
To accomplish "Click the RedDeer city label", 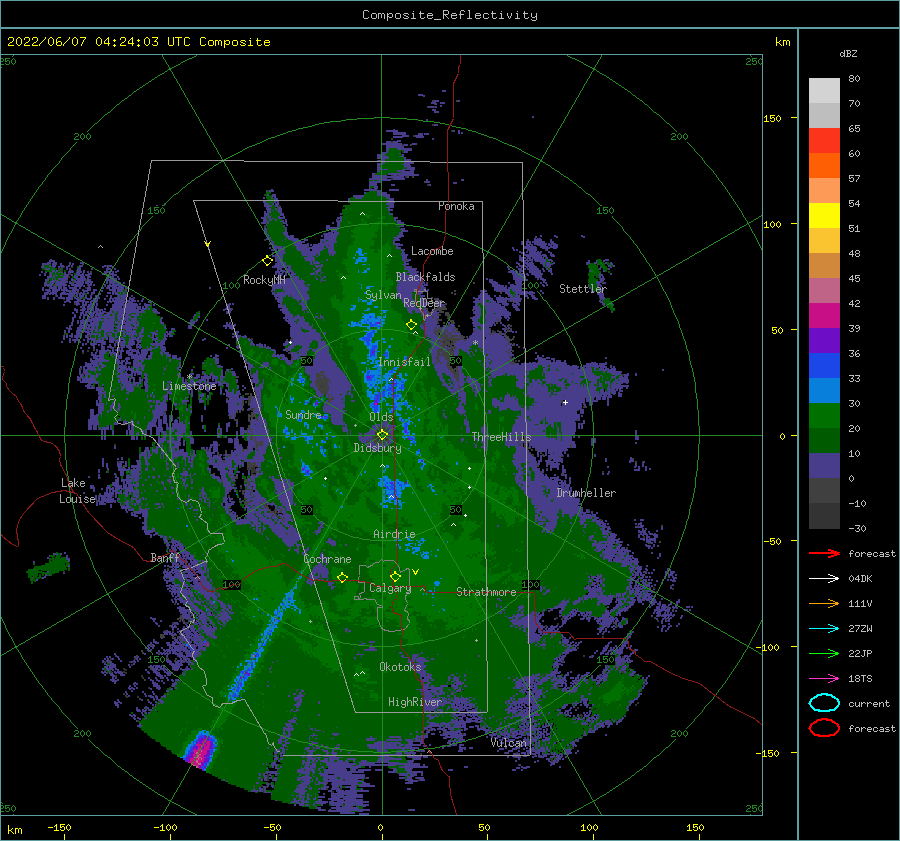I will click(x=424, y=303).
